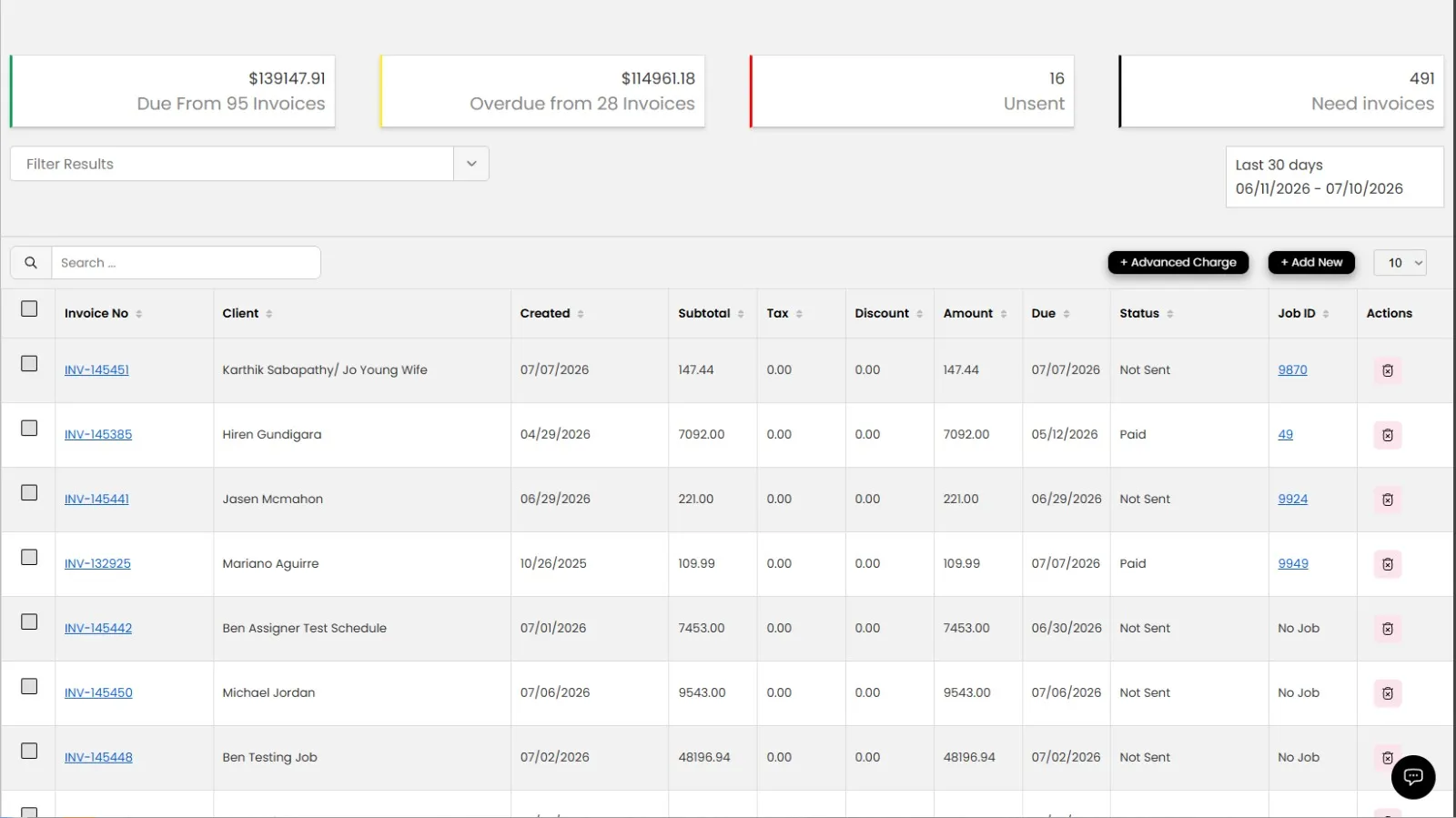
Task: Delete invoice INV-145441 via trash icon
Action: (1388, 500)
